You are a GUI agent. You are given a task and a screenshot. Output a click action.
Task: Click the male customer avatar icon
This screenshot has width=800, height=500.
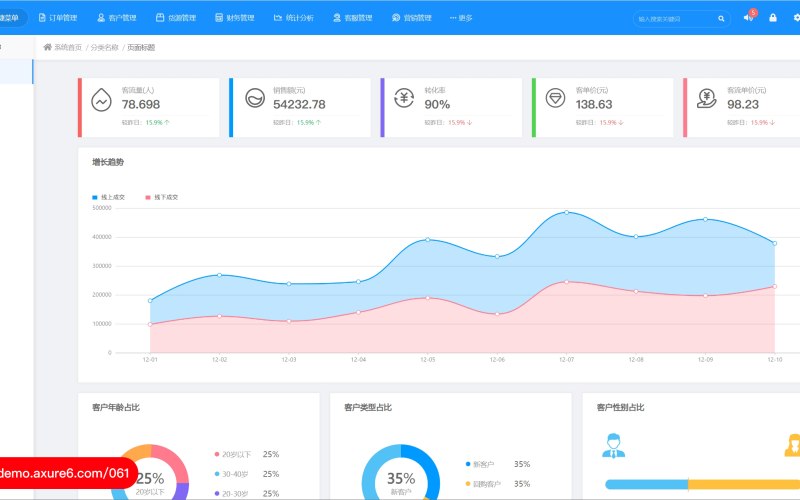(613, 445)
